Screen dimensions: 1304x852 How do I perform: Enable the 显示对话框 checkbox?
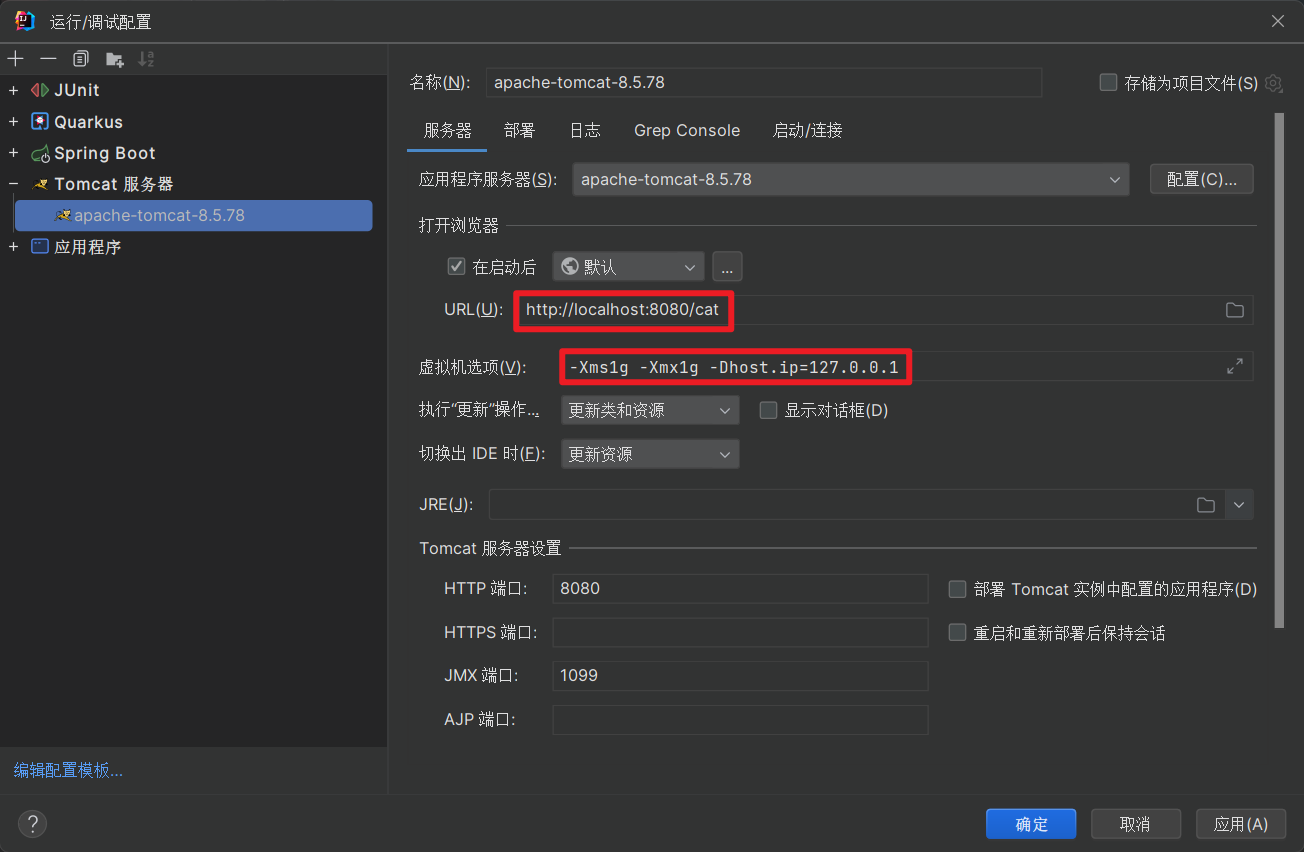(x=766, y=409)
